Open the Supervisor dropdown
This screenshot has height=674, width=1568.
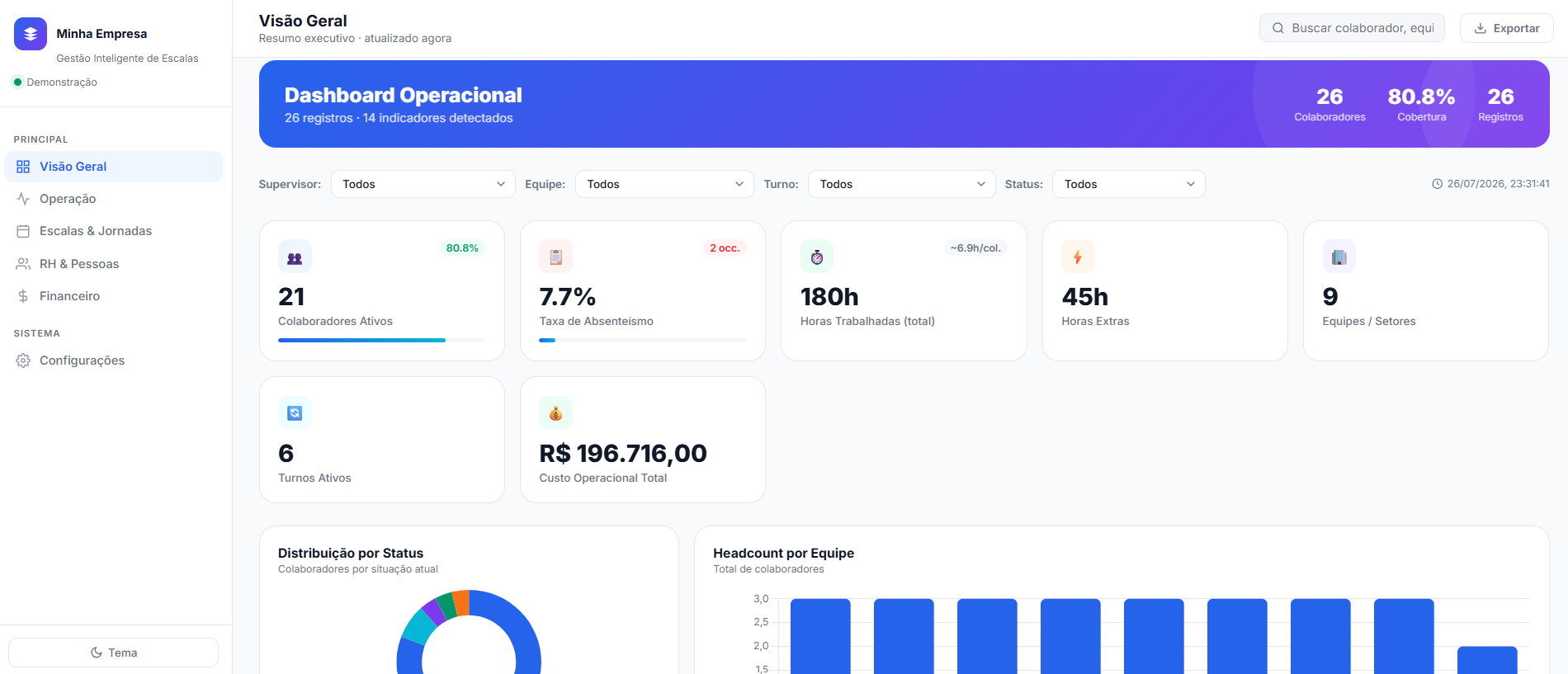point(423,184)
